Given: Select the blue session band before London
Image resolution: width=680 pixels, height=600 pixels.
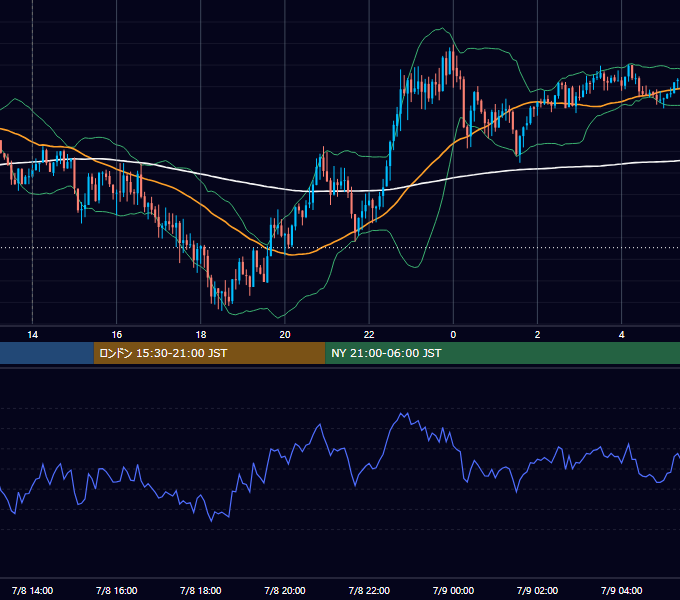Looking at the screenshot, I should (47, 353).
